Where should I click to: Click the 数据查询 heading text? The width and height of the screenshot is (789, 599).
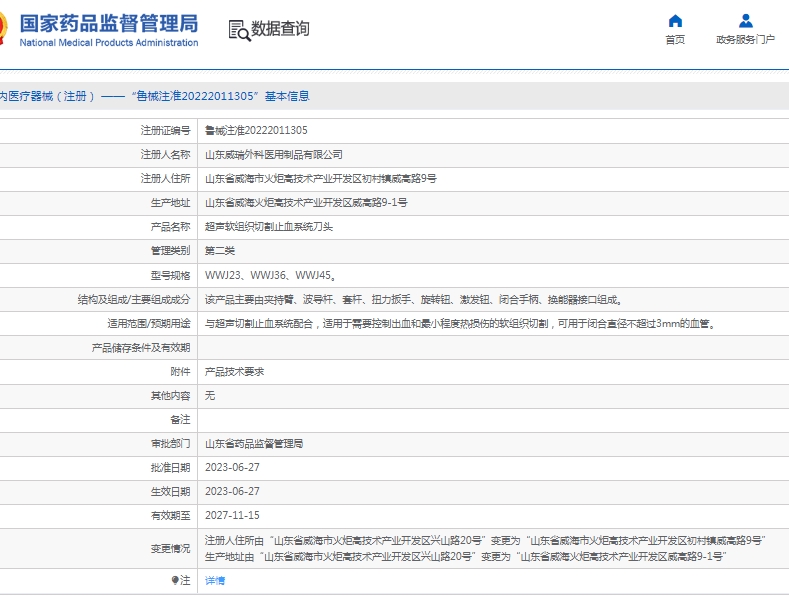pyautogui.click(x=280, y=29)
